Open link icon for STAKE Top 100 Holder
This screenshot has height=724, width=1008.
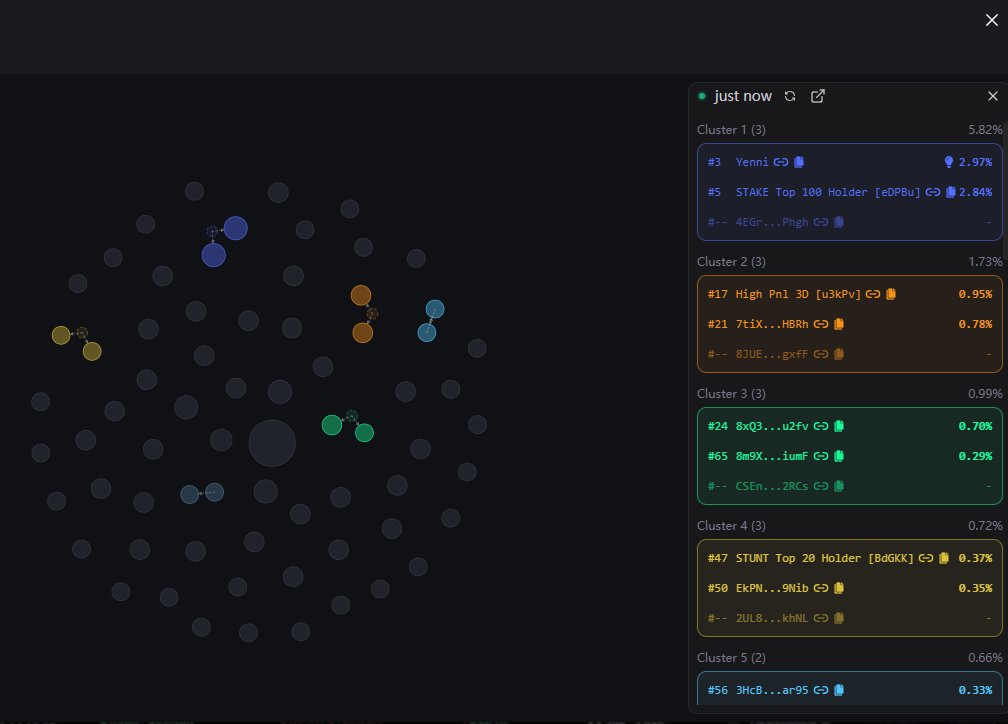[933, 192]
